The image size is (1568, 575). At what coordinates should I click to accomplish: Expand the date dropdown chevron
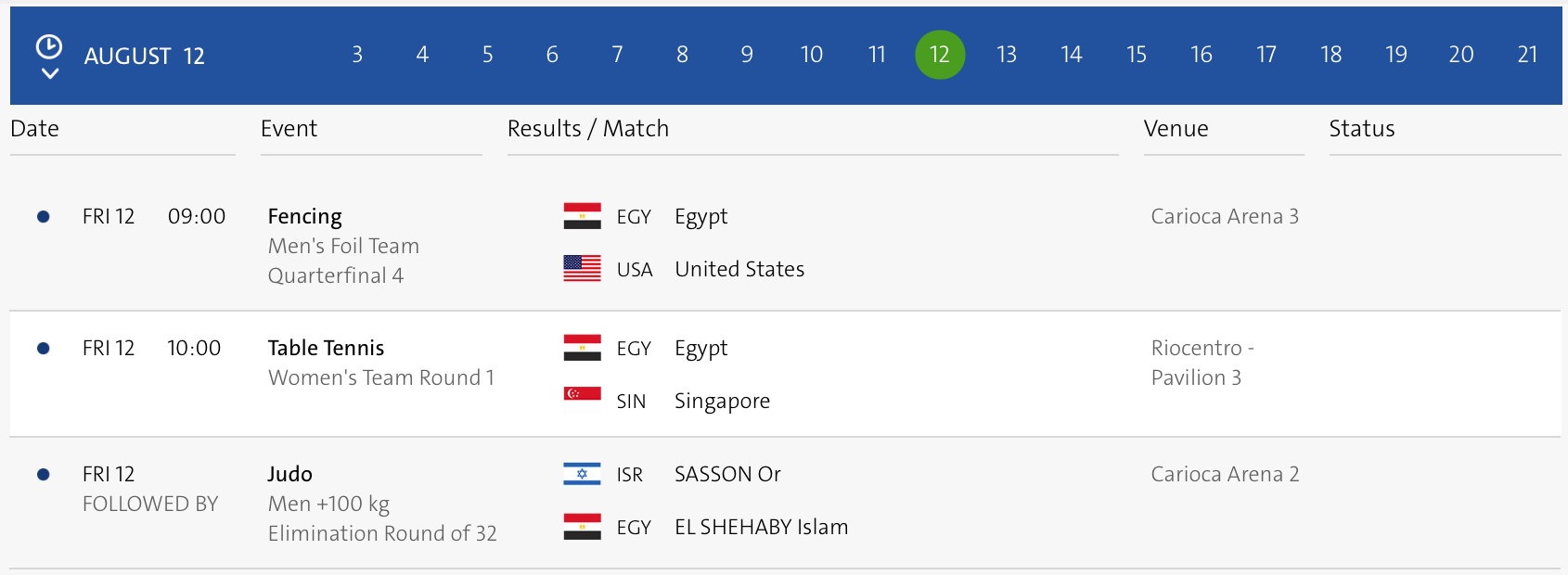50,73
